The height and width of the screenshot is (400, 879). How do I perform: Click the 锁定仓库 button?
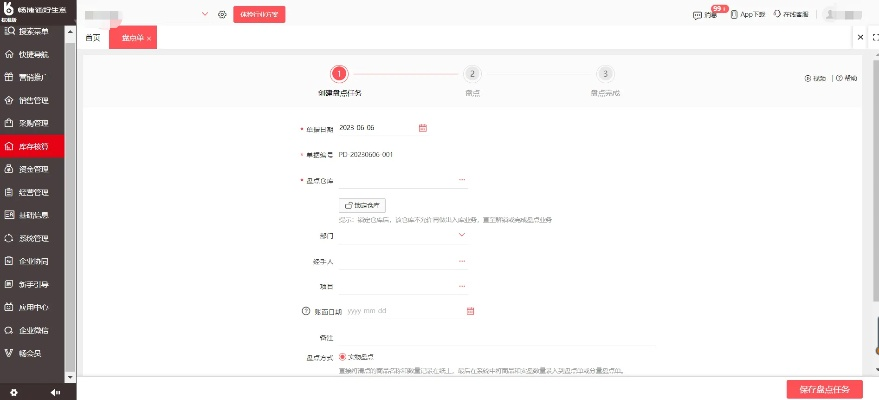click(x=363, y=204)
